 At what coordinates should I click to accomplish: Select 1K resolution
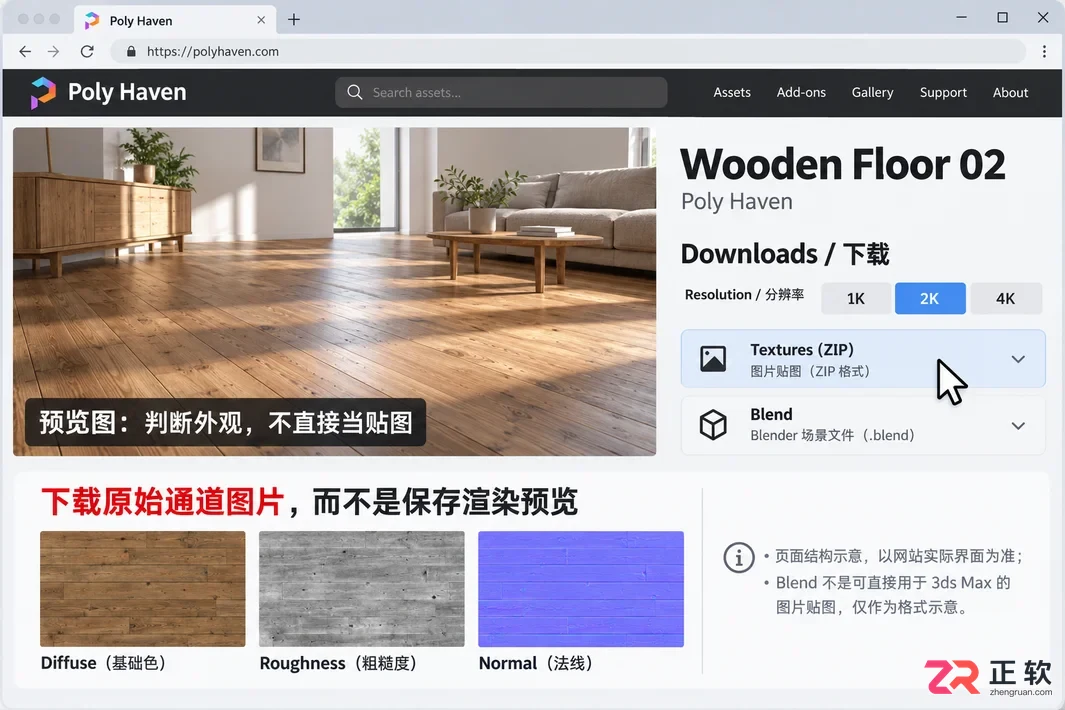coord(856,298)
